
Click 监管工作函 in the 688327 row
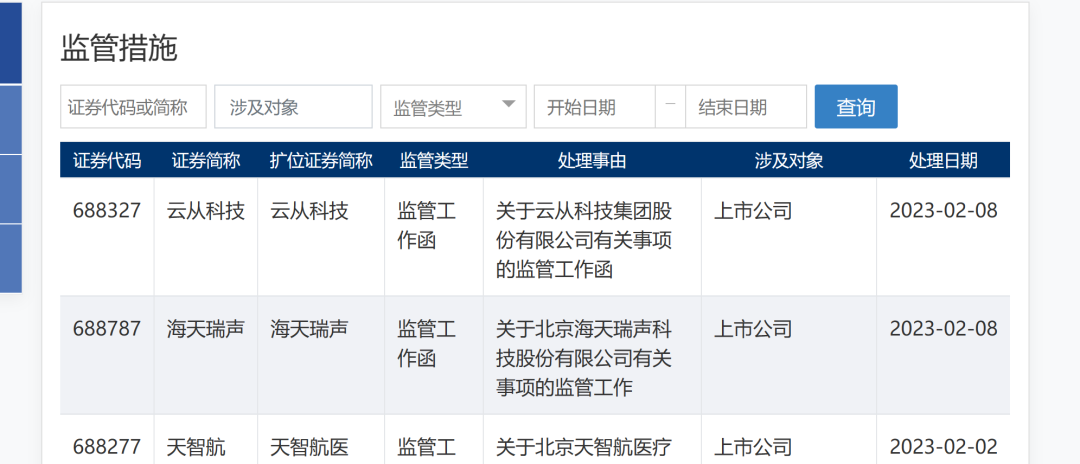tap(426, 225)
